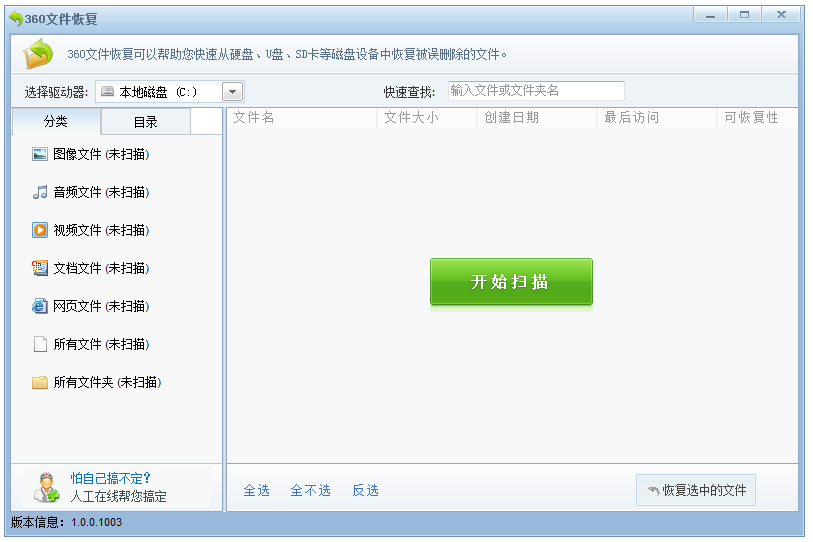The height and width of the screenshot is (542, 813).
Task: Switch to the 目录 tab
Action: pyautogui.click(x=146, y=122)
